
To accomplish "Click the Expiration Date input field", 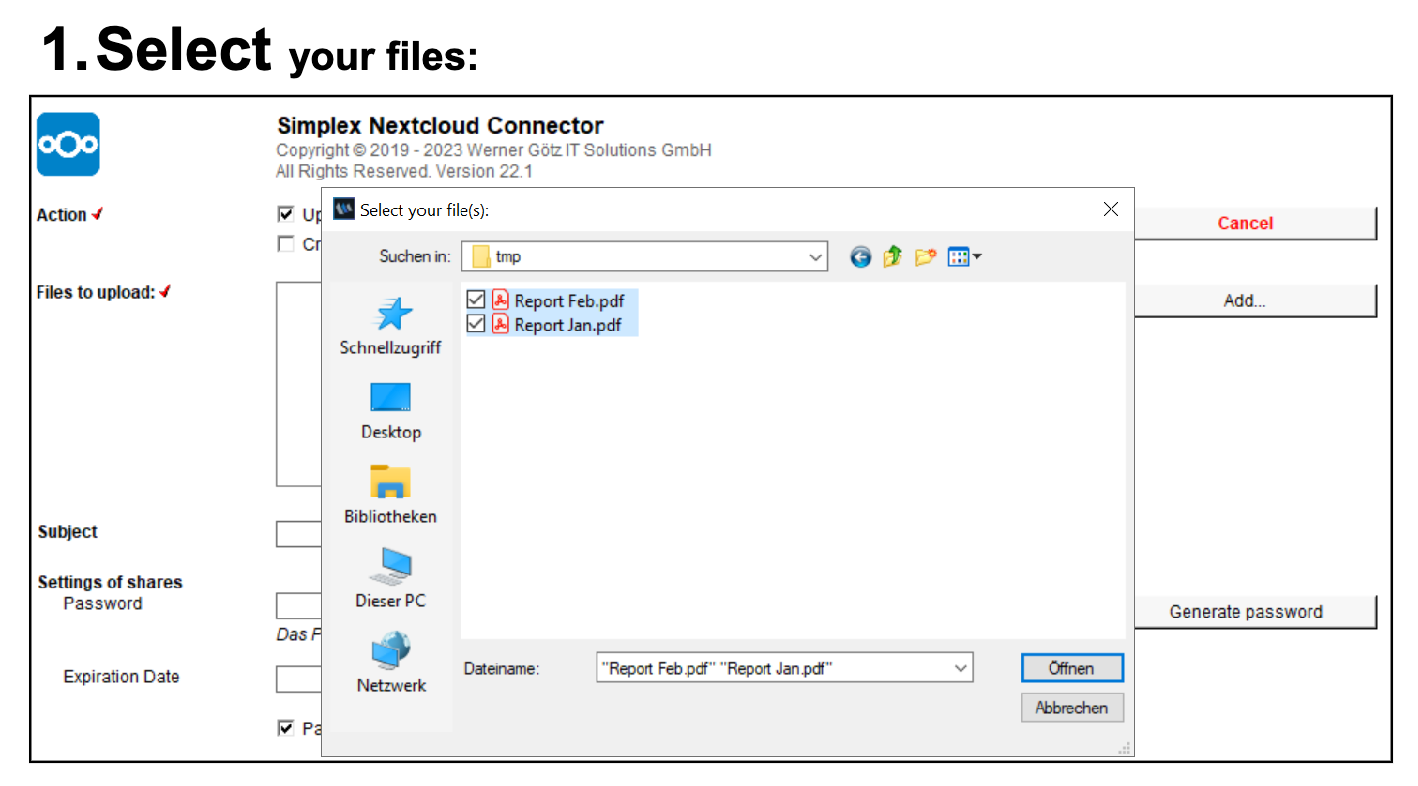I will (x=298, y=679).
